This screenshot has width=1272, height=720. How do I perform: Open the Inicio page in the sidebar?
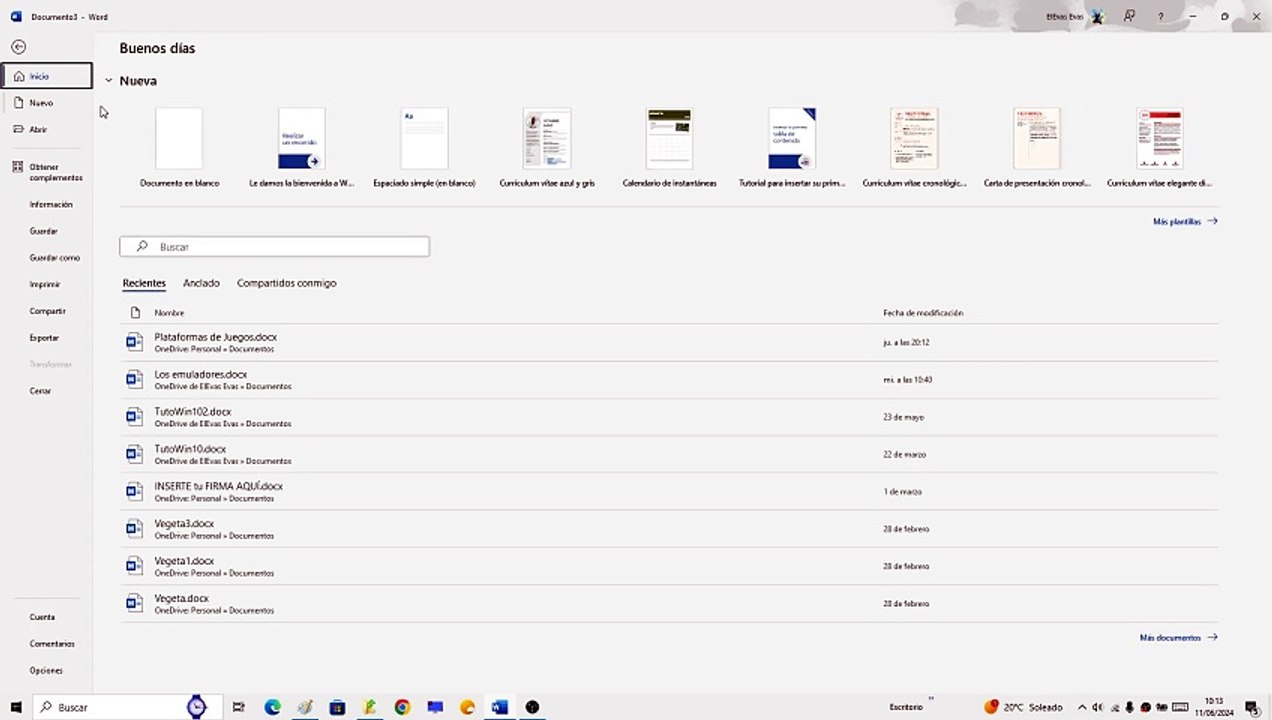[47, 76]
